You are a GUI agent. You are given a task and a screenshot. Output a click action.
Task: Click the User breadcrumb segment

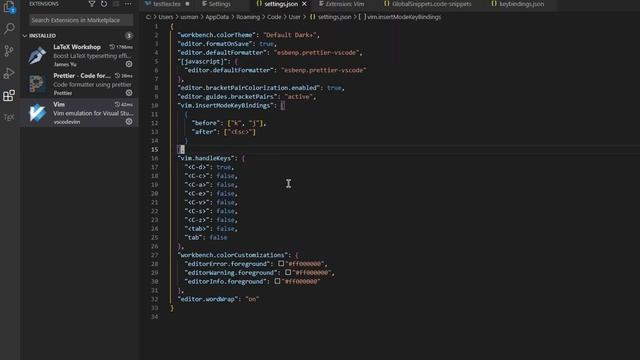click(295, 17)
